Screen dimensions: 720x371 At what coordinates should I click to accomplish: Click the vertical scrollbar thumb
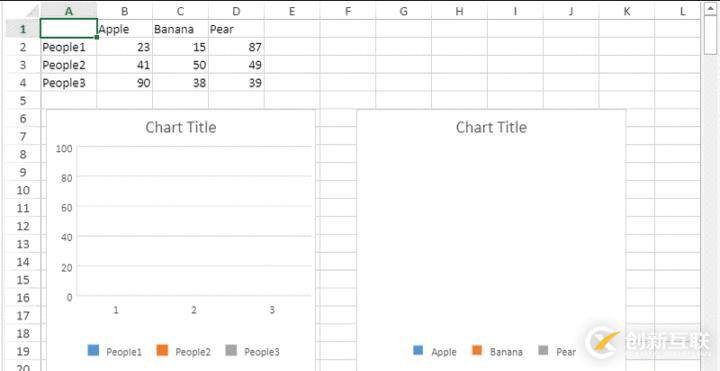(709, 36)
